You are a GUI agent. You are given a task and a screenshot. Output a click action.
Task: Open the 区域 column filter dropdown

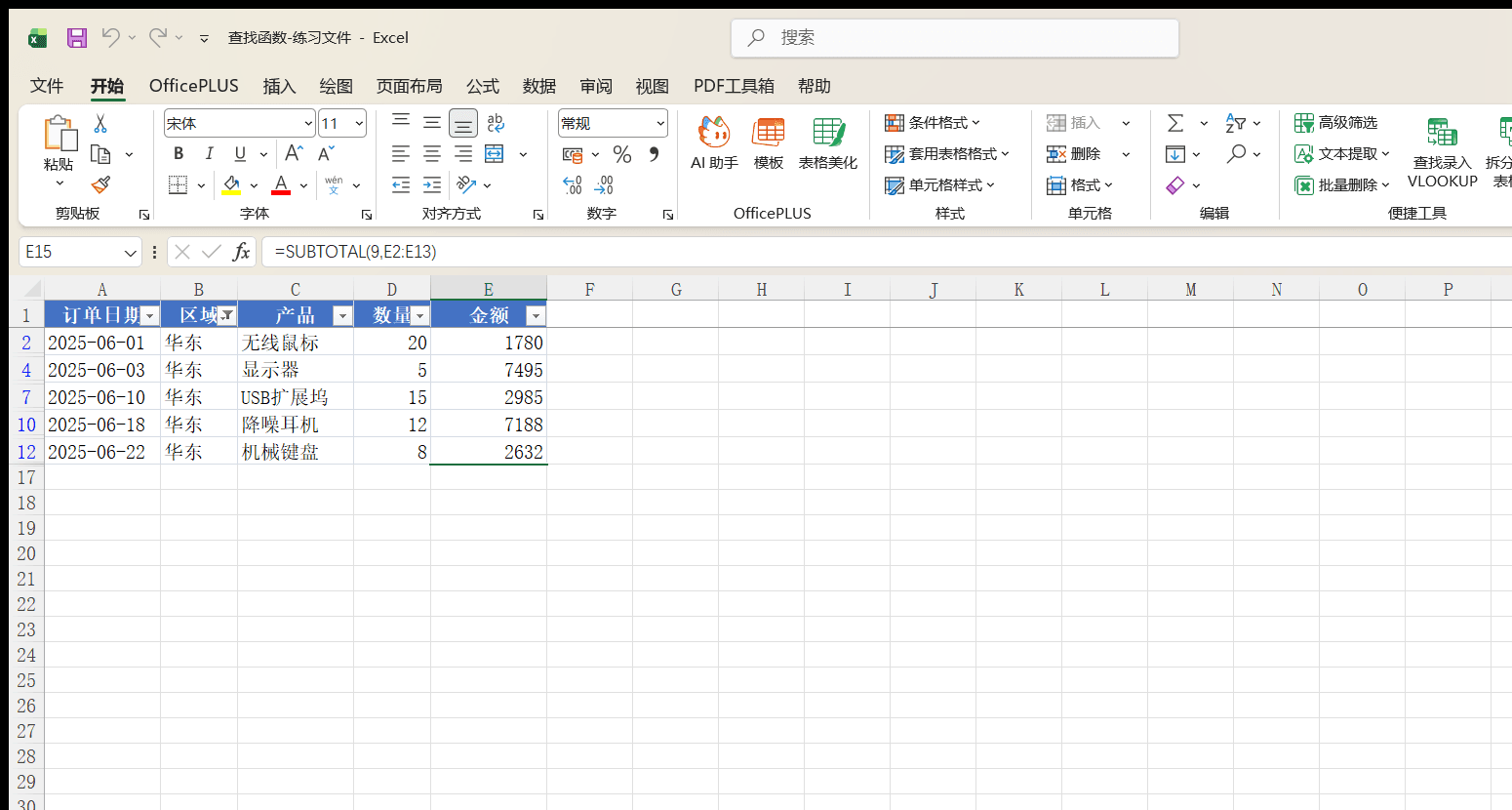click(x=226, y=315)
